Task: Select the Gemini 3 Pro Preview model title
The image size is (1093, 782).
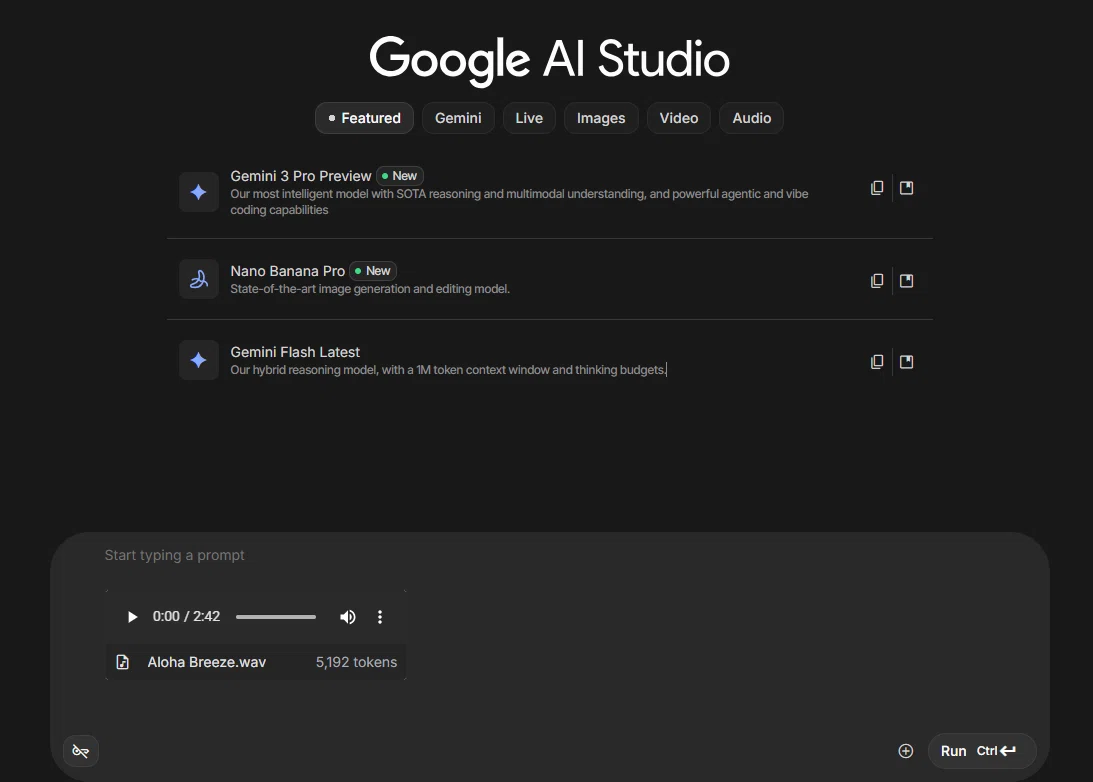Action: point(301,176)
